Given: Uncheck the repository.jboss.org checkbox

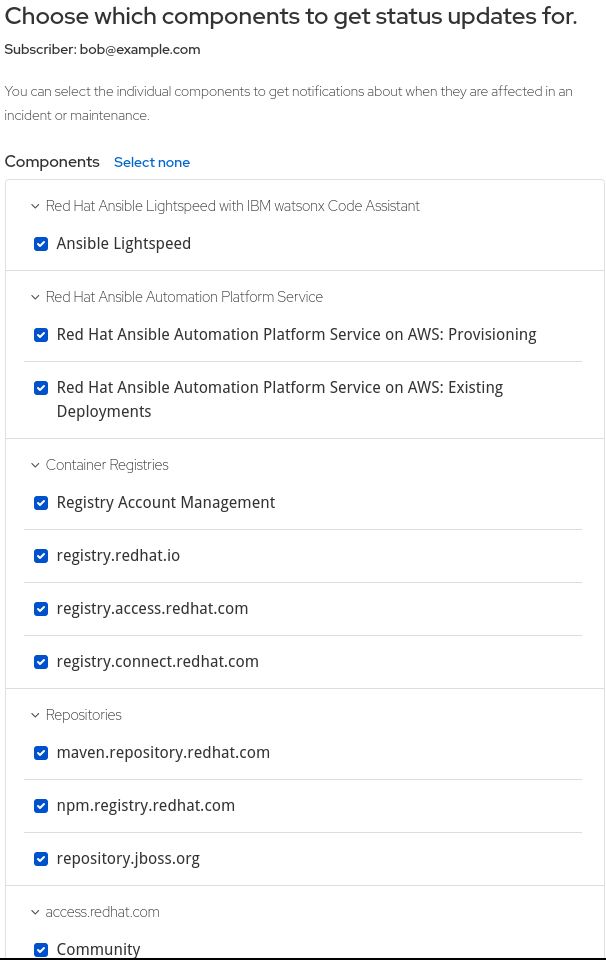Looking at the screenshot, I should (41, 859).
